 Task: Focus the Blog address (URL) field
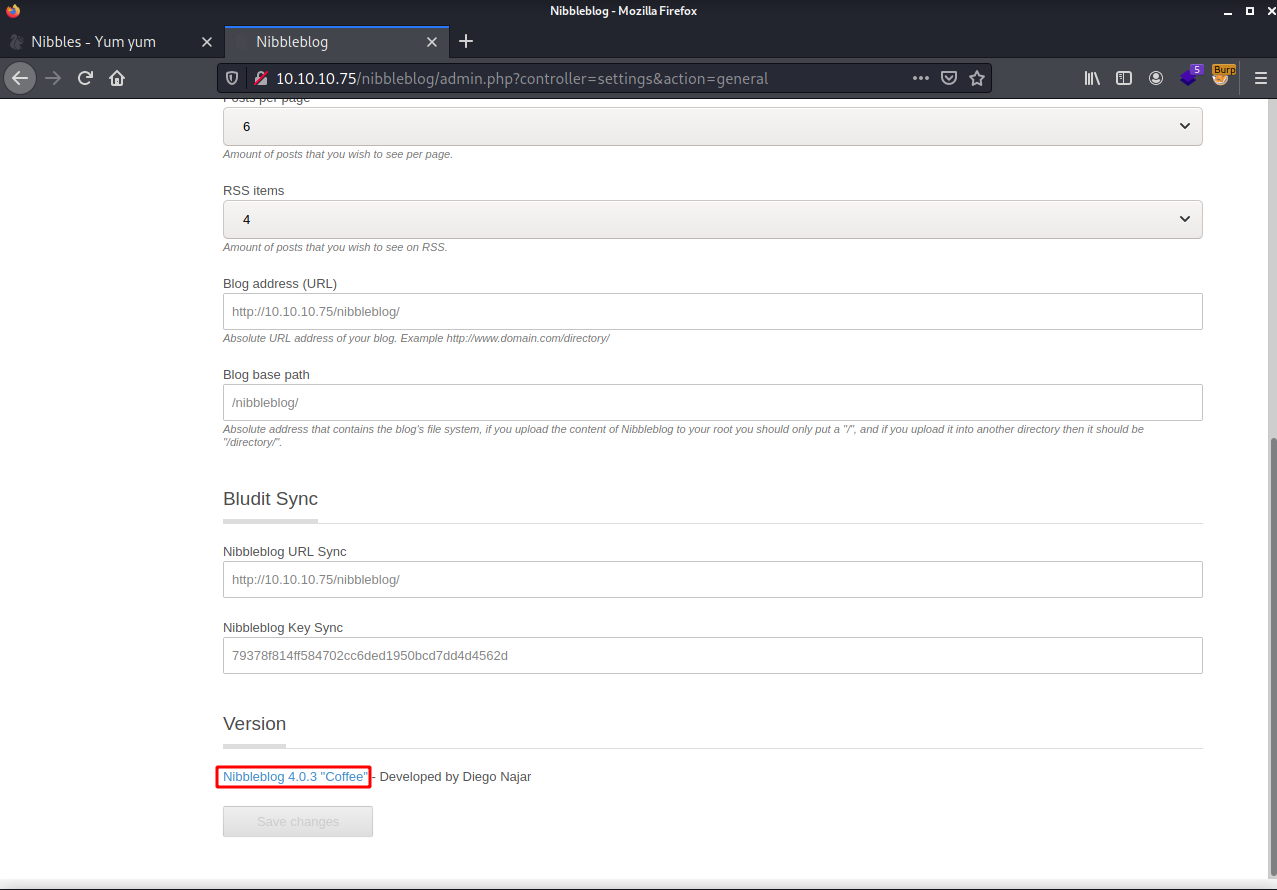712,311
